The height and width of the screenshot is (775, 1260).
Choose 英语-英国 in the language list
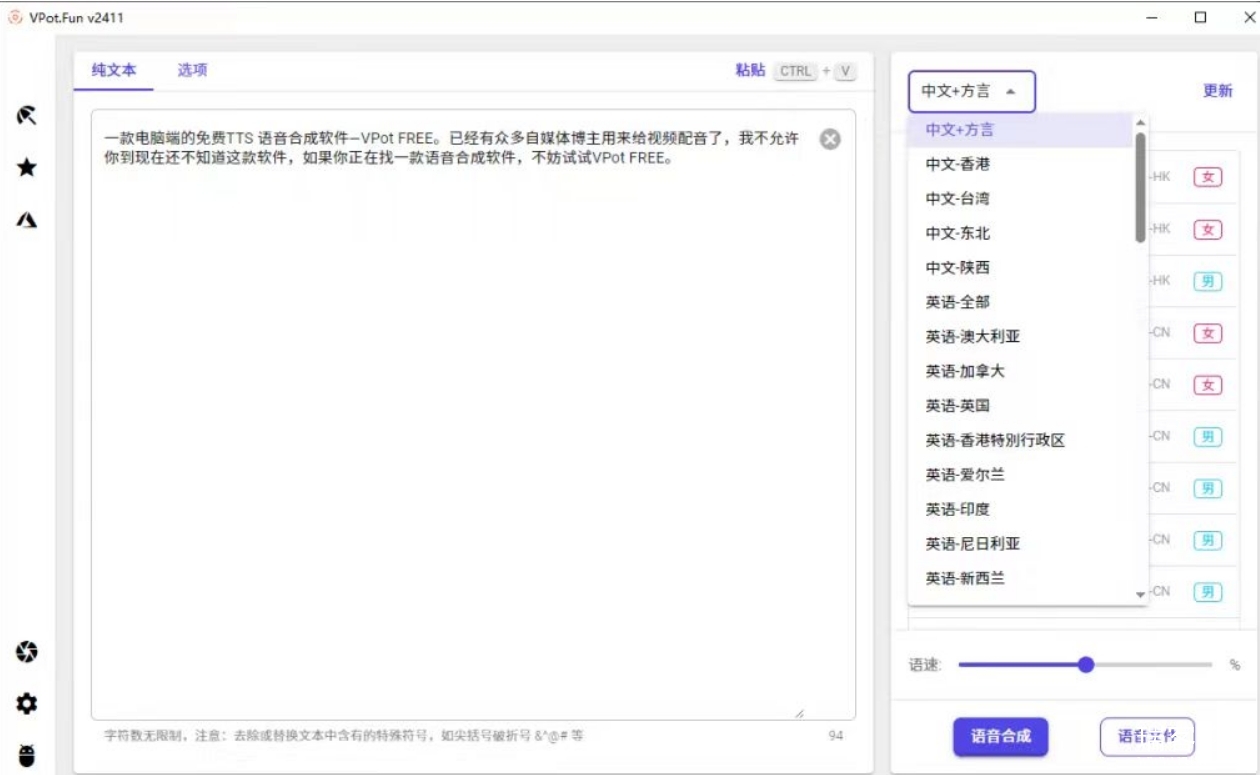pyautogui.click(x=1020, y=406)
